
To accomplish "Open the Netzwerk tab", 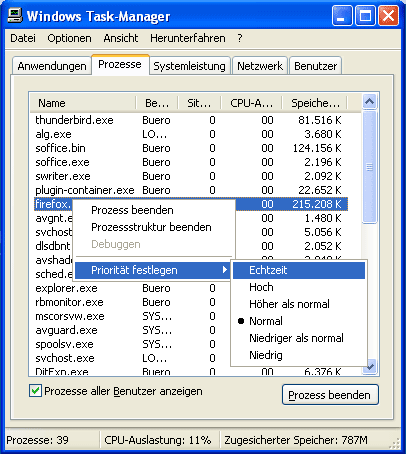I will click(x=260, y=66).
